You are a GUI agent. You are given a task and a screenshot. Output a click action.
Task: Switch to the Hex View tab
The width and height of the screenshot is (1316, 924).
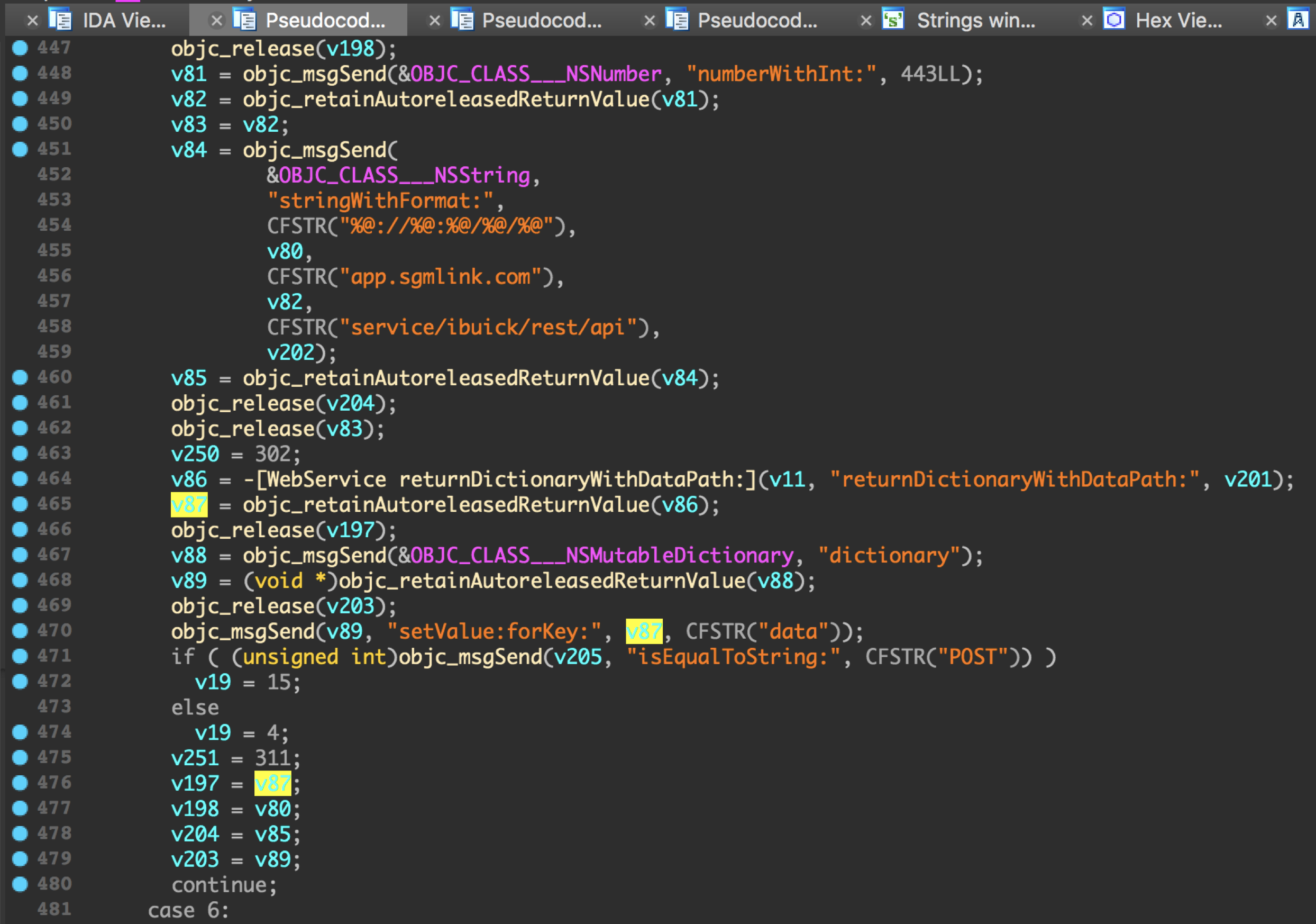[x=1178, y=21]
